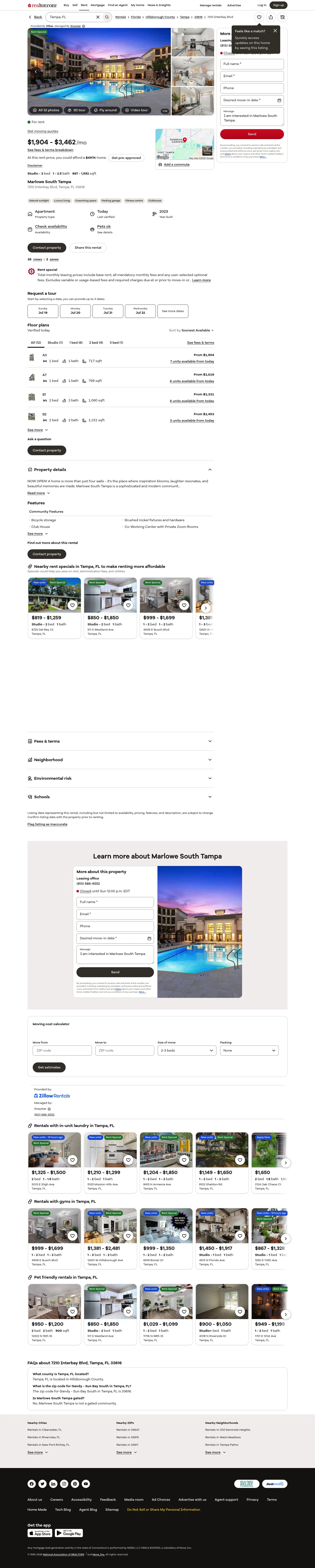Favorite the $819 - $1,259 rental card
The width and height of the screenshot is (315, 1568).
tap(72, 605)
